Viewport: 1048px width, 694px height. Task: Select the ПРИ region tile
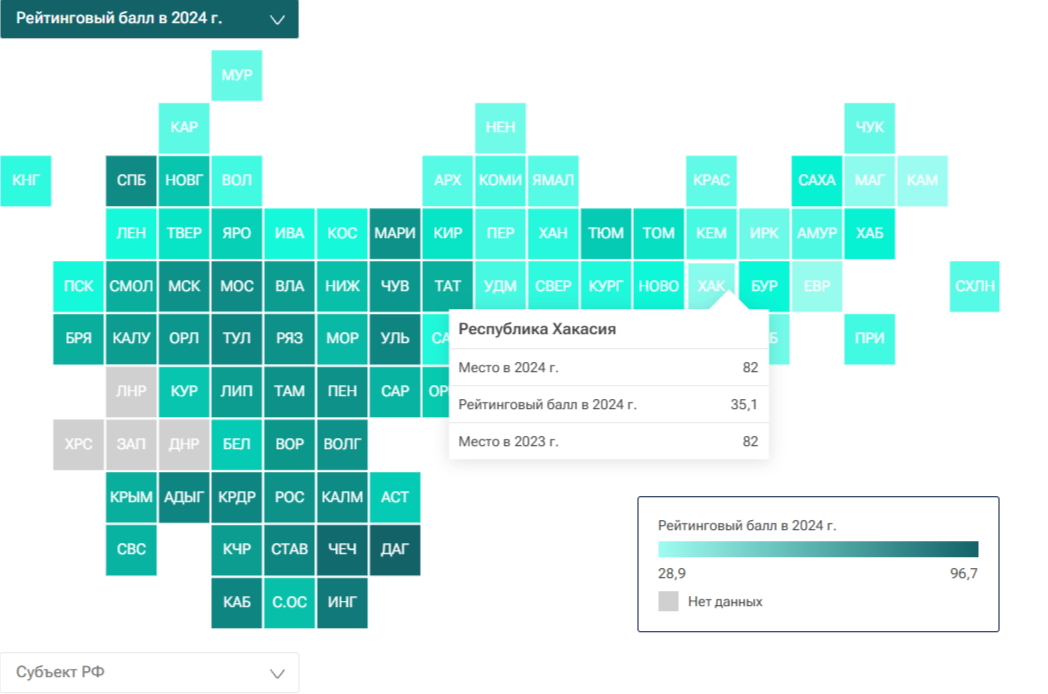[x=870, y=339]
